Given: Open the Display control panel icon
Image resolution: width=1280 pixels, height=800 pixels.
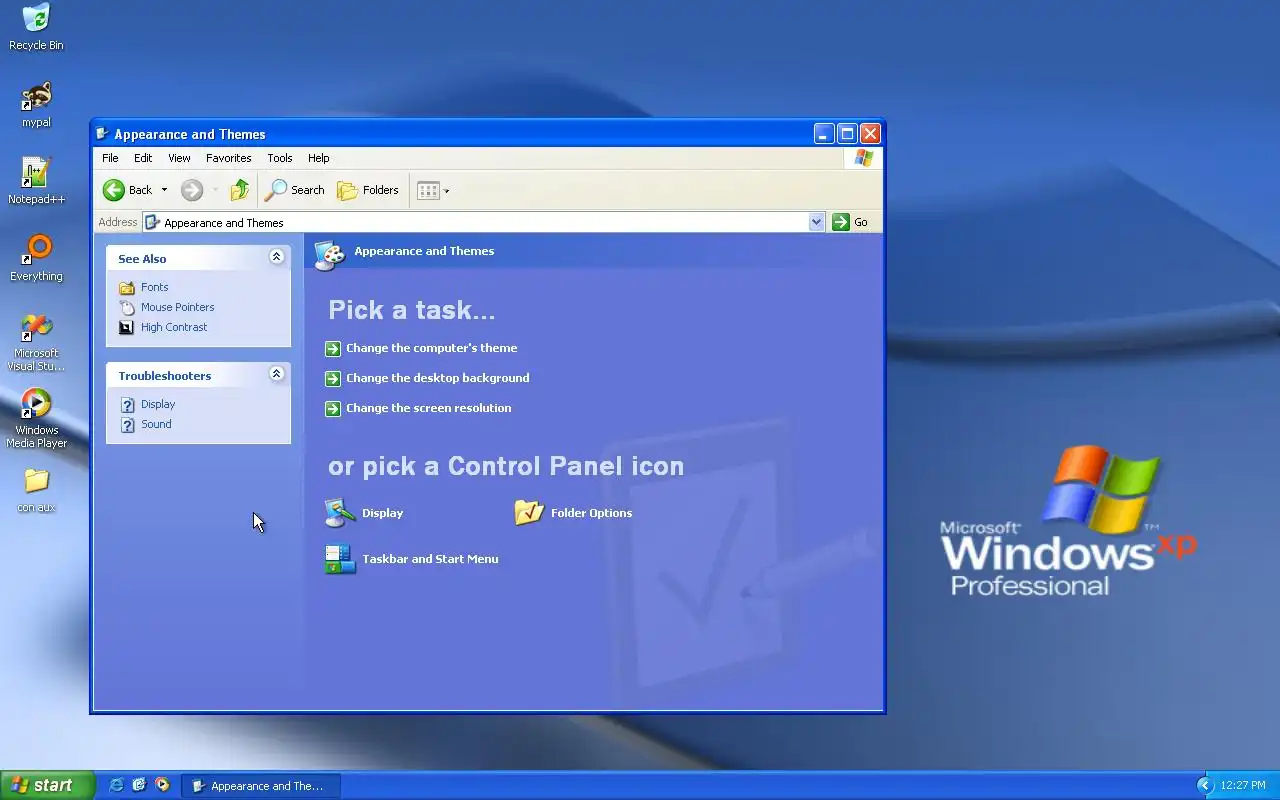Looking at the screenshot, I should (x=340, y=513).
